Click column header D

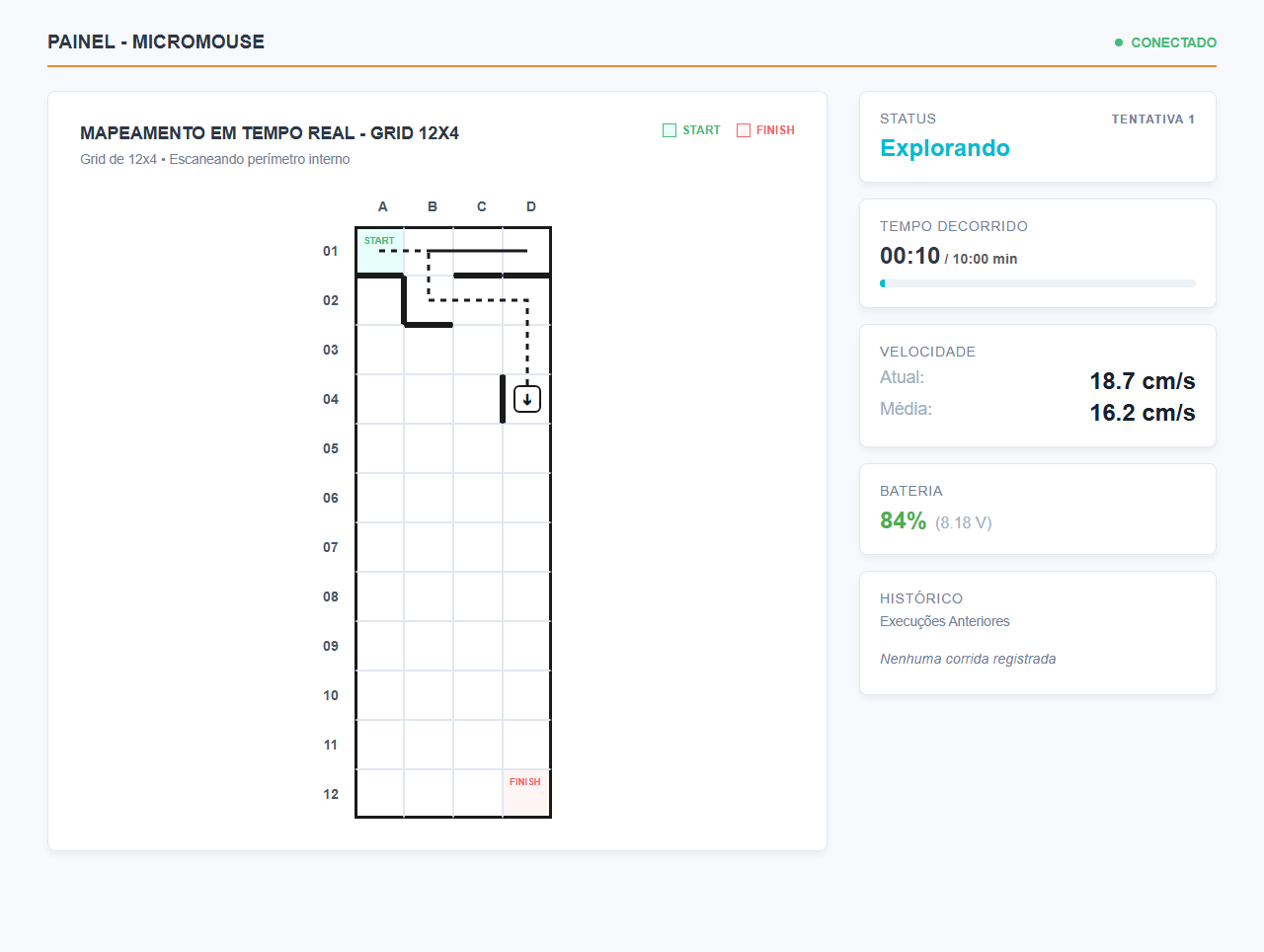click(531, 206)
